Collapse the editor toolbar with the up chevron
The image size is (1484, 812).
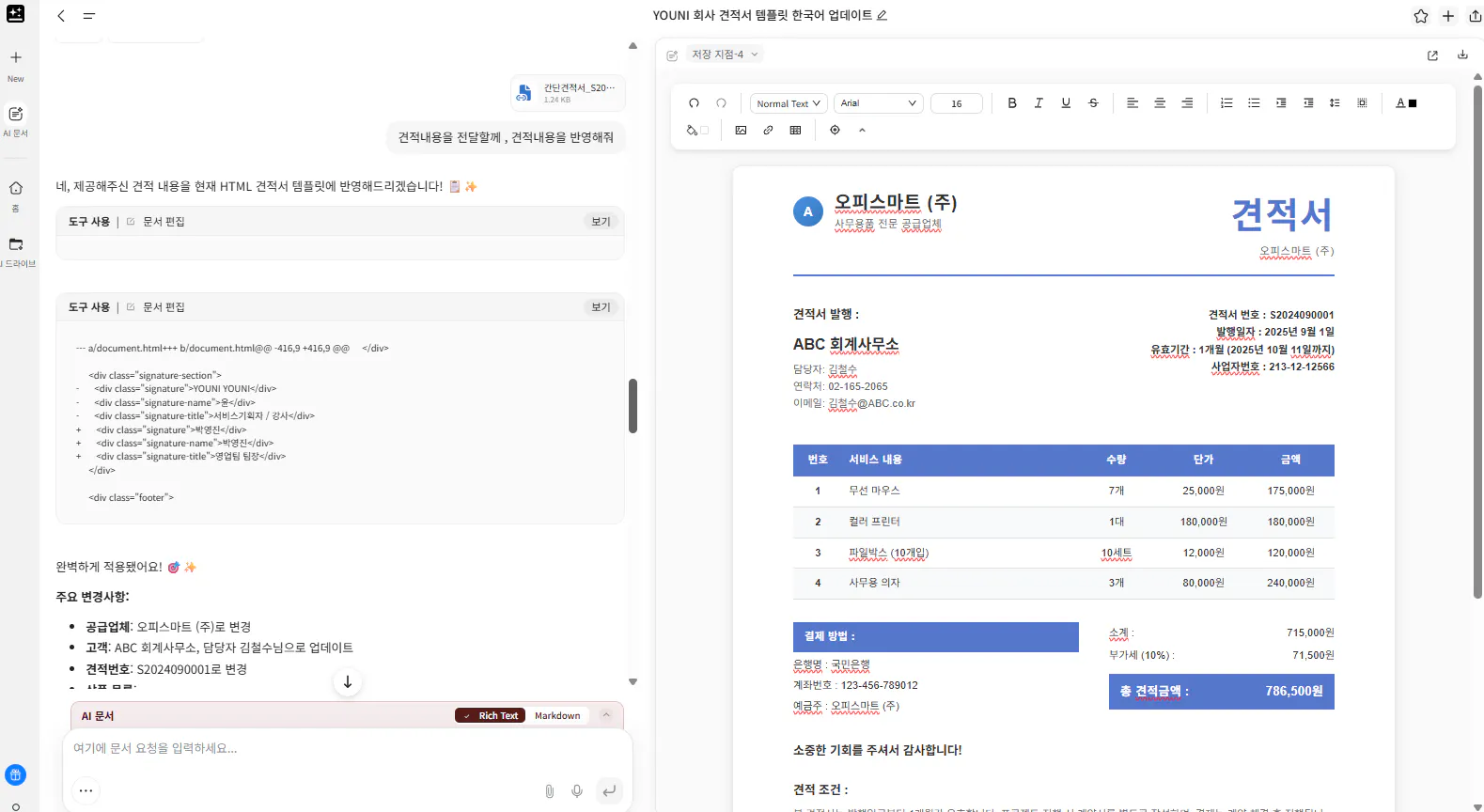coord(862,131)
